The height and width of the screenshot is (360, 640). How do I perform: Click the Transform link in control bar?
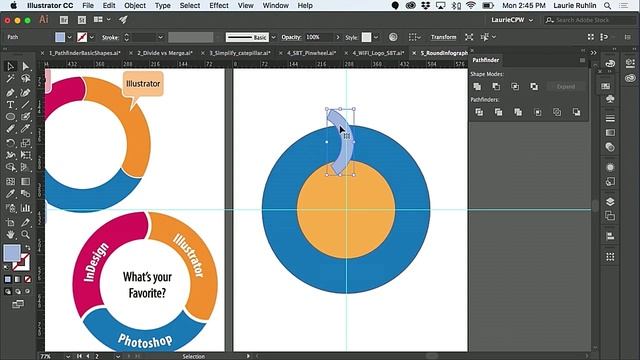[443, 37]
